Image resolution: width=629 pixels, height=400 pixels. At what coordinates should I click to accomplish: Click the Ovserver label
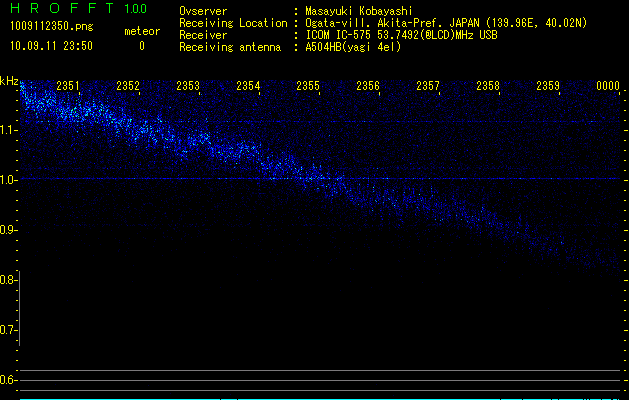coord(203,11)
